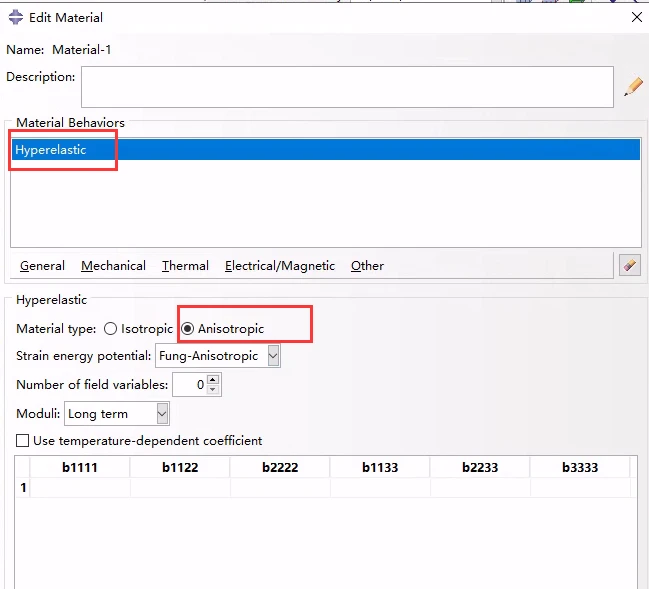Increase number of field variables
This screenshot has width=649, height=589.
click(213, 380)
